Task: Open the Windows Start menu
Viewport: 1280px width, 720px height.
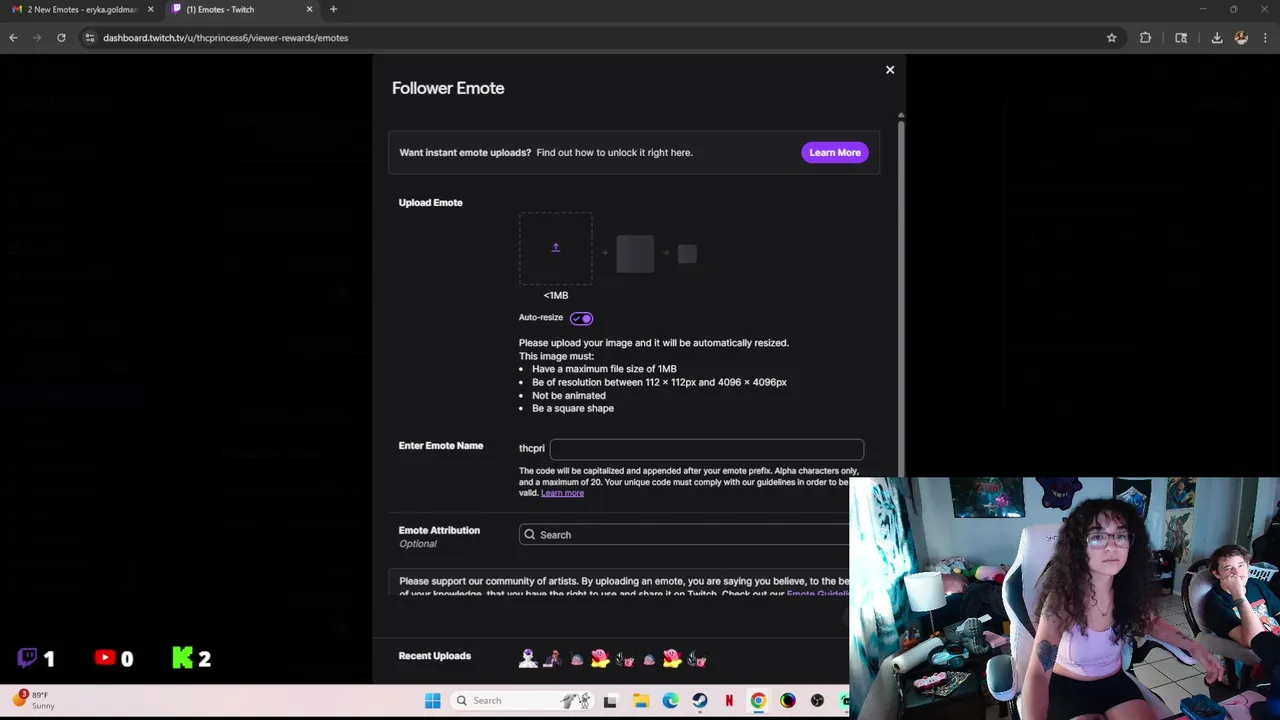Action: tap(432, 700)
